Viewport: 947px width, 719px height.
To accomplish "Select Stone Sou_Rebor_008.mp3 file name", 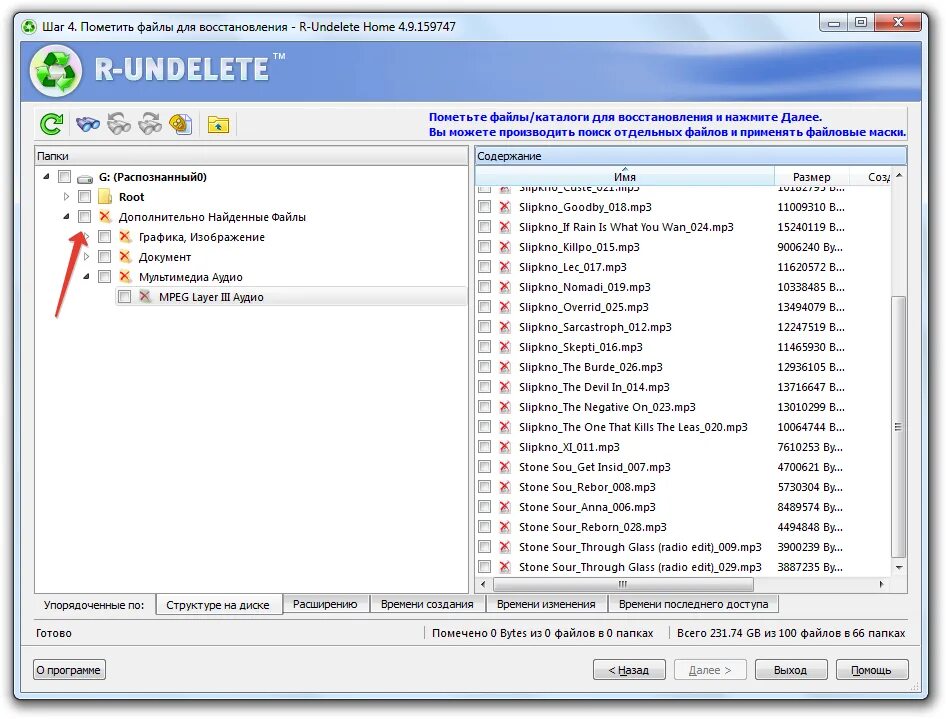I will 587,486.
